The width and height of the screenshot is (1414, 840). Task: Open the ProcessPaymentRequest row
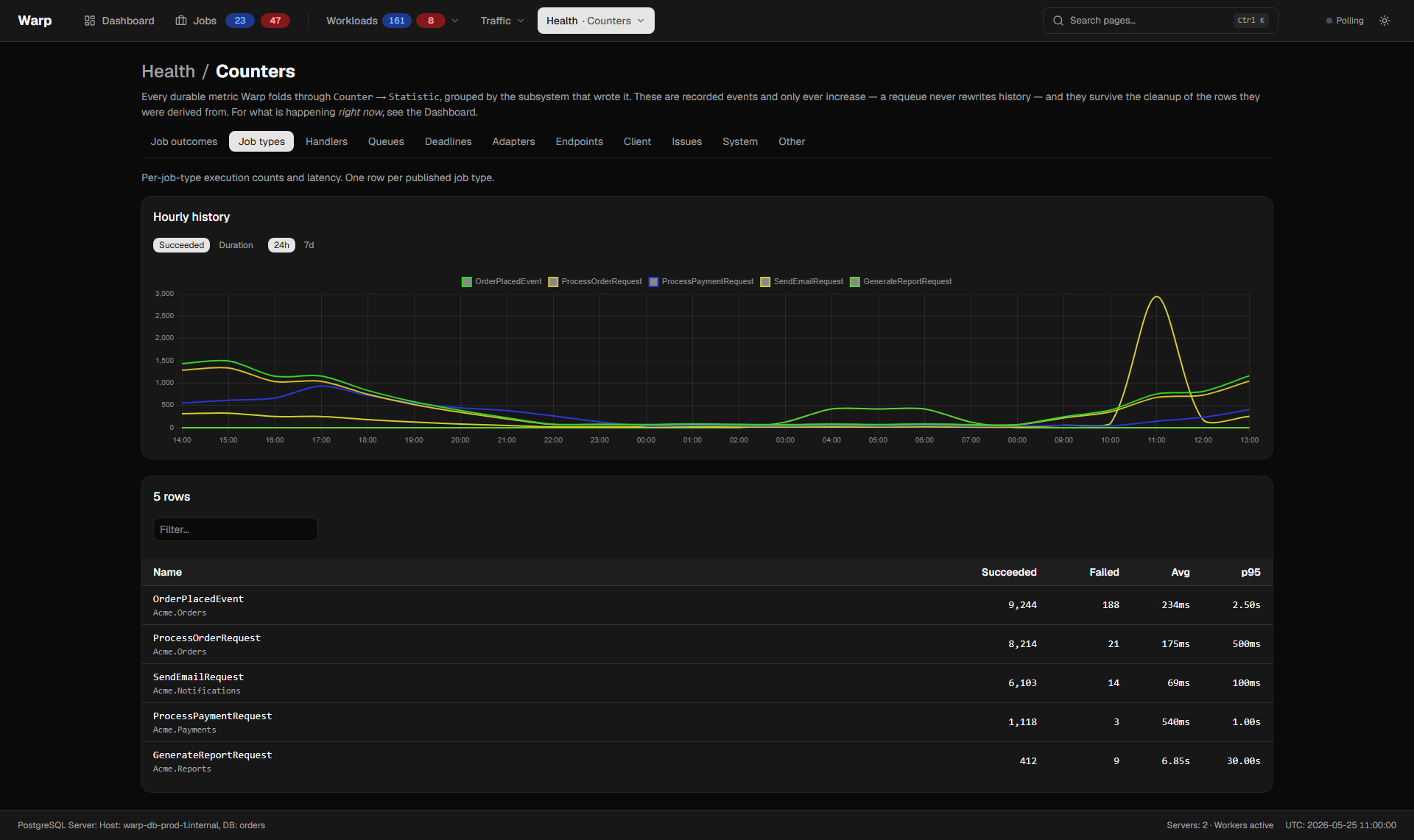[707, 722]
